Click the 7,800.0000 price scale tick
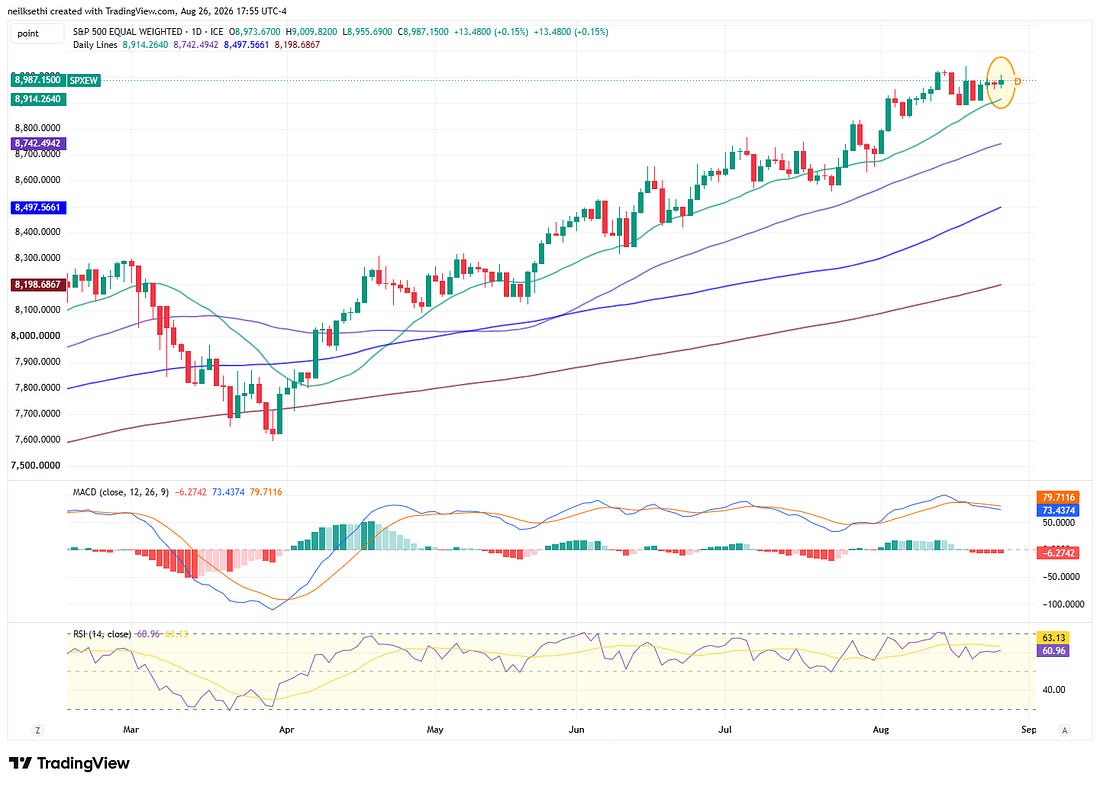Image resolution: width=1100 pixels, height=786 pixels. point(37,388)
